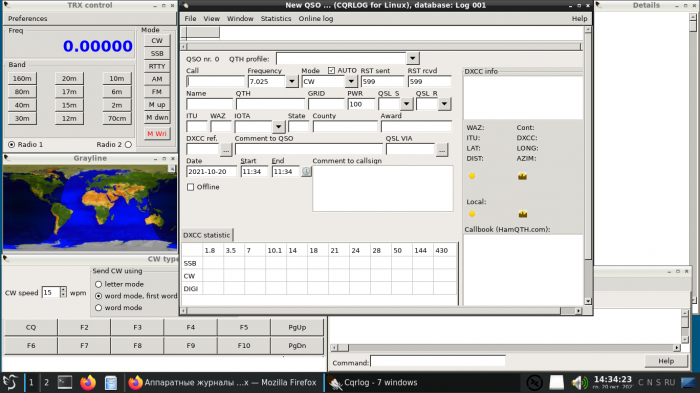This screenshot has height=393, width=700.
Task: Open the DXCC ref browse button
Action: pos(226,150)
